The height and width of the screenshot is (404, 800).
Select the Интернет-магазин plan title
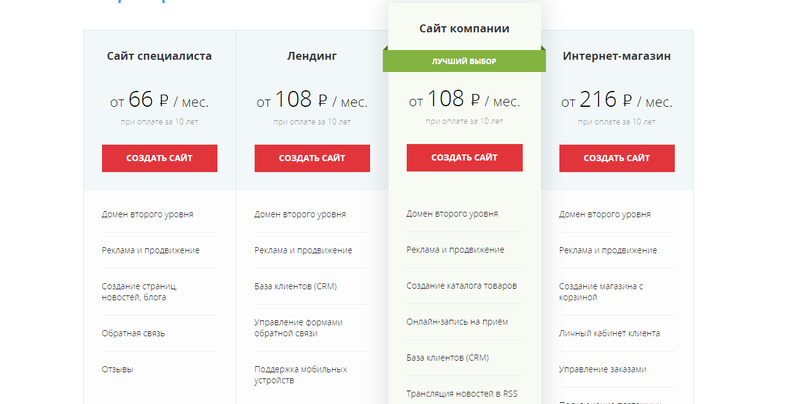[x=617, y=56]
